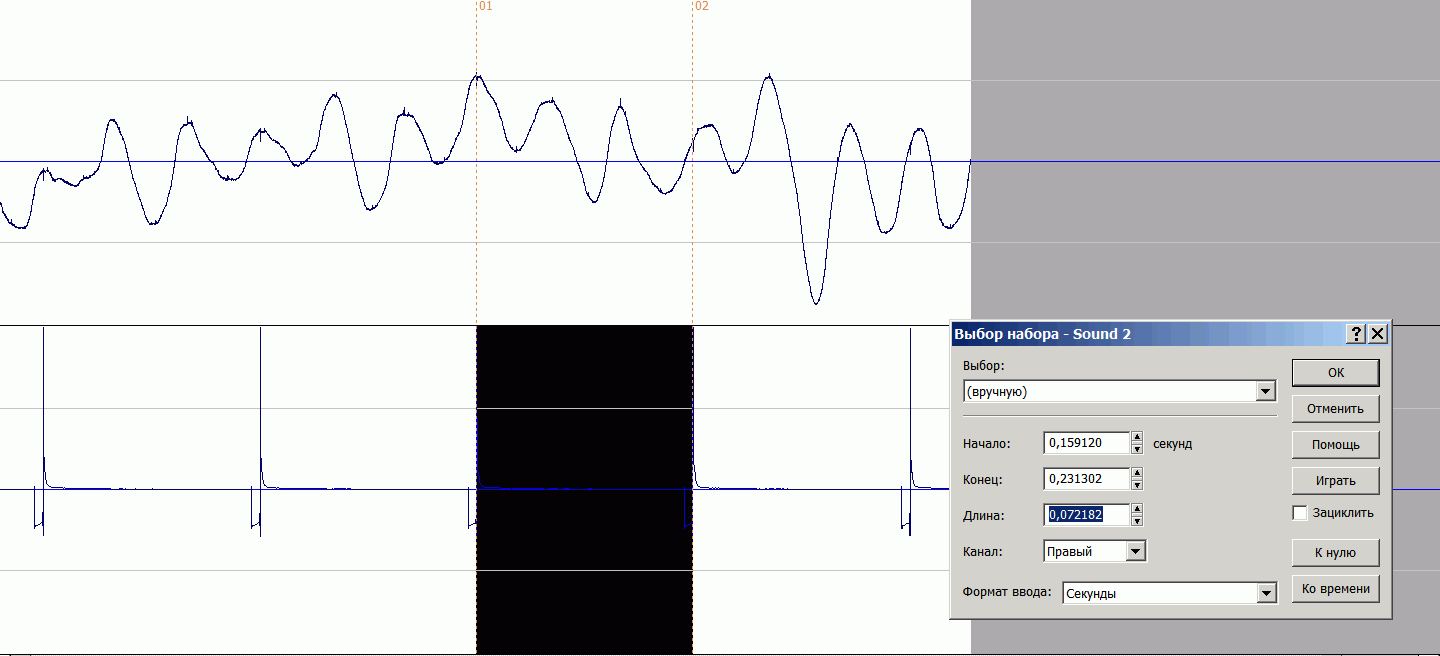Enable the 'Зациклить' loop checkbox
Screen dimensions: 1440x656
click(x=1300, y=513)
